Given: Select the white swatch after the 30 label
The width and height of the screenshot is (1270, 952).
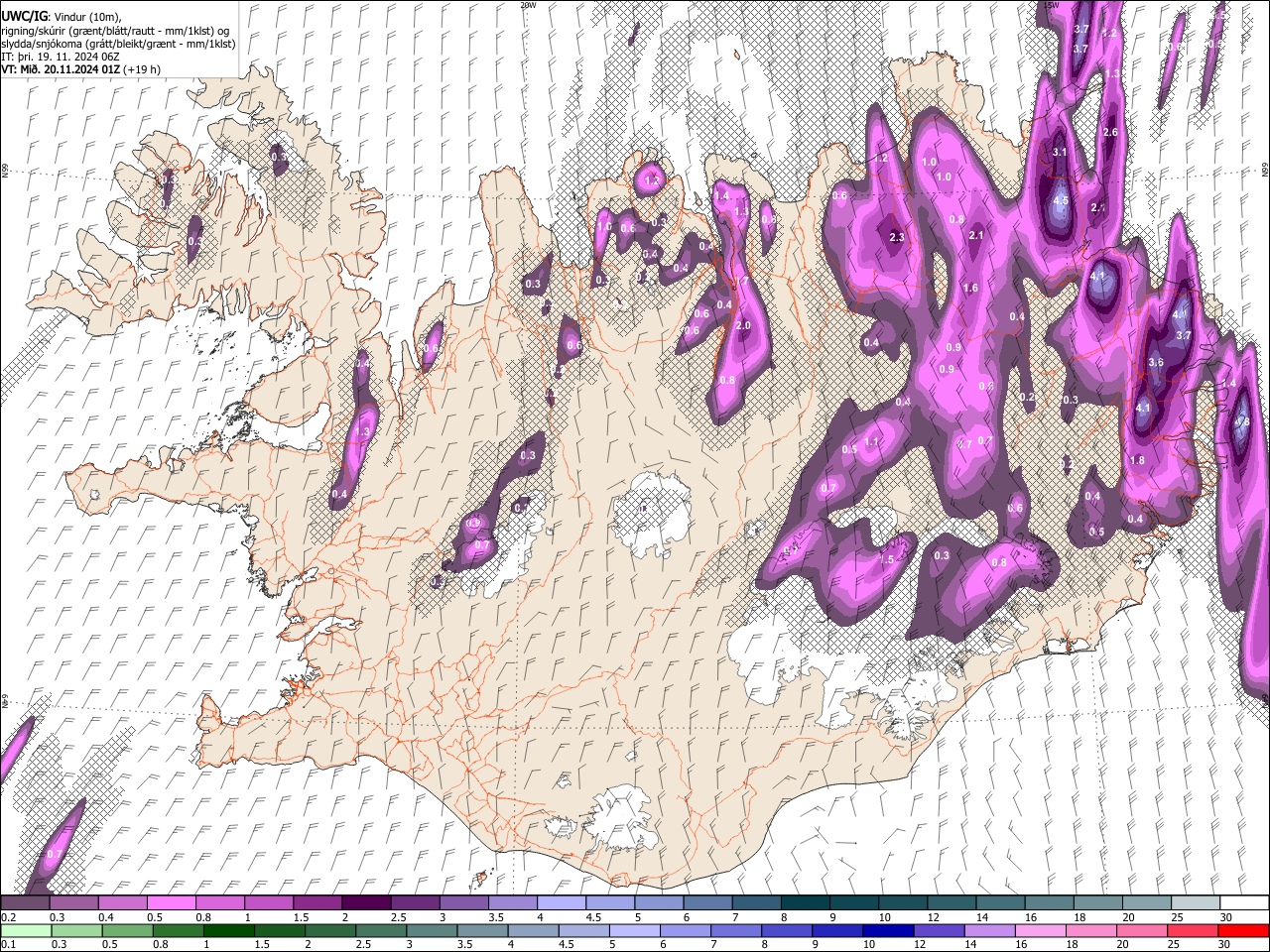Looking at the screenshot, I should (x=1244, y=902).
